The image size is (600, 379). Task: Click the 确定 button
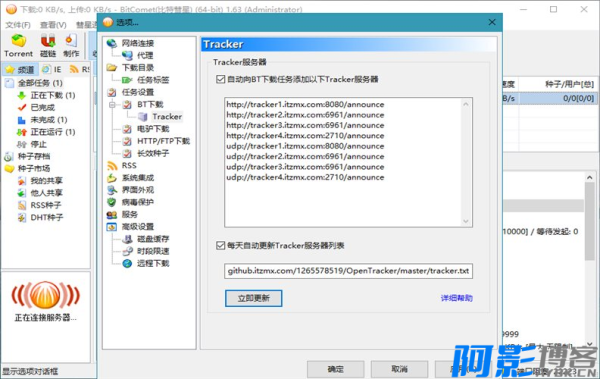(x=336, y=369)
